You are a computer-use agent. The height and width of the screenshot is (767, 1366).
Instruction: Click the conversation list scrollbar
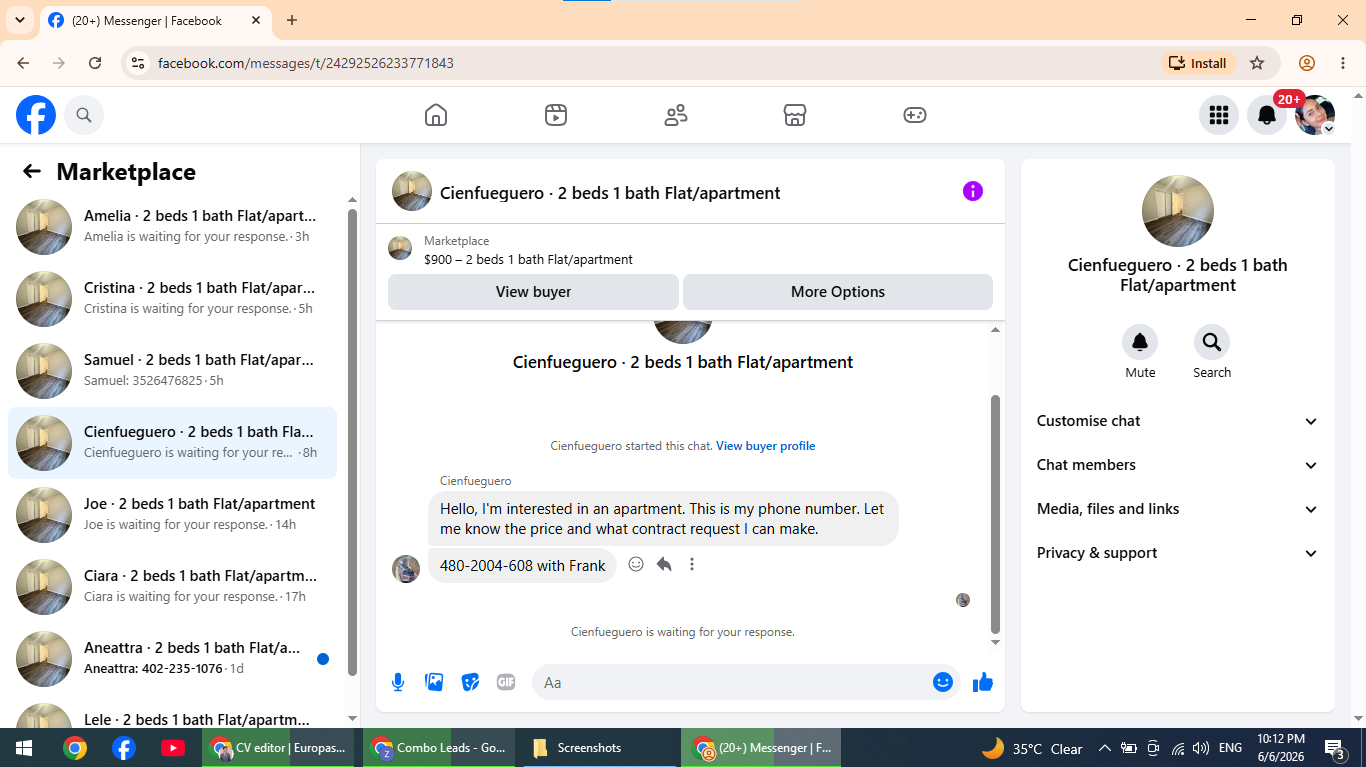click(352, 442)
